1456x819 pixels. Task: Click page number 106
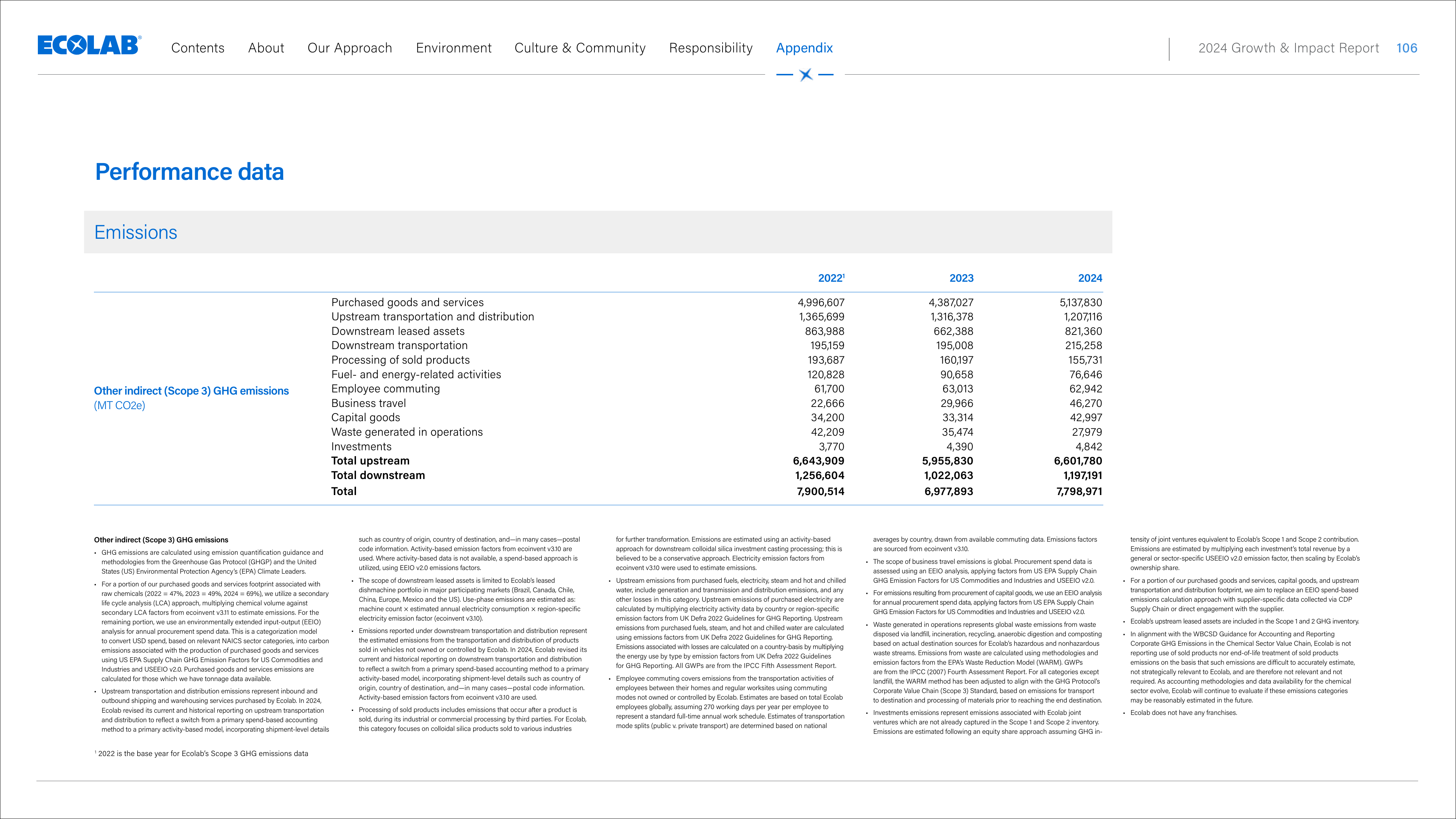pyautogui.click(x=1407, y=48)
